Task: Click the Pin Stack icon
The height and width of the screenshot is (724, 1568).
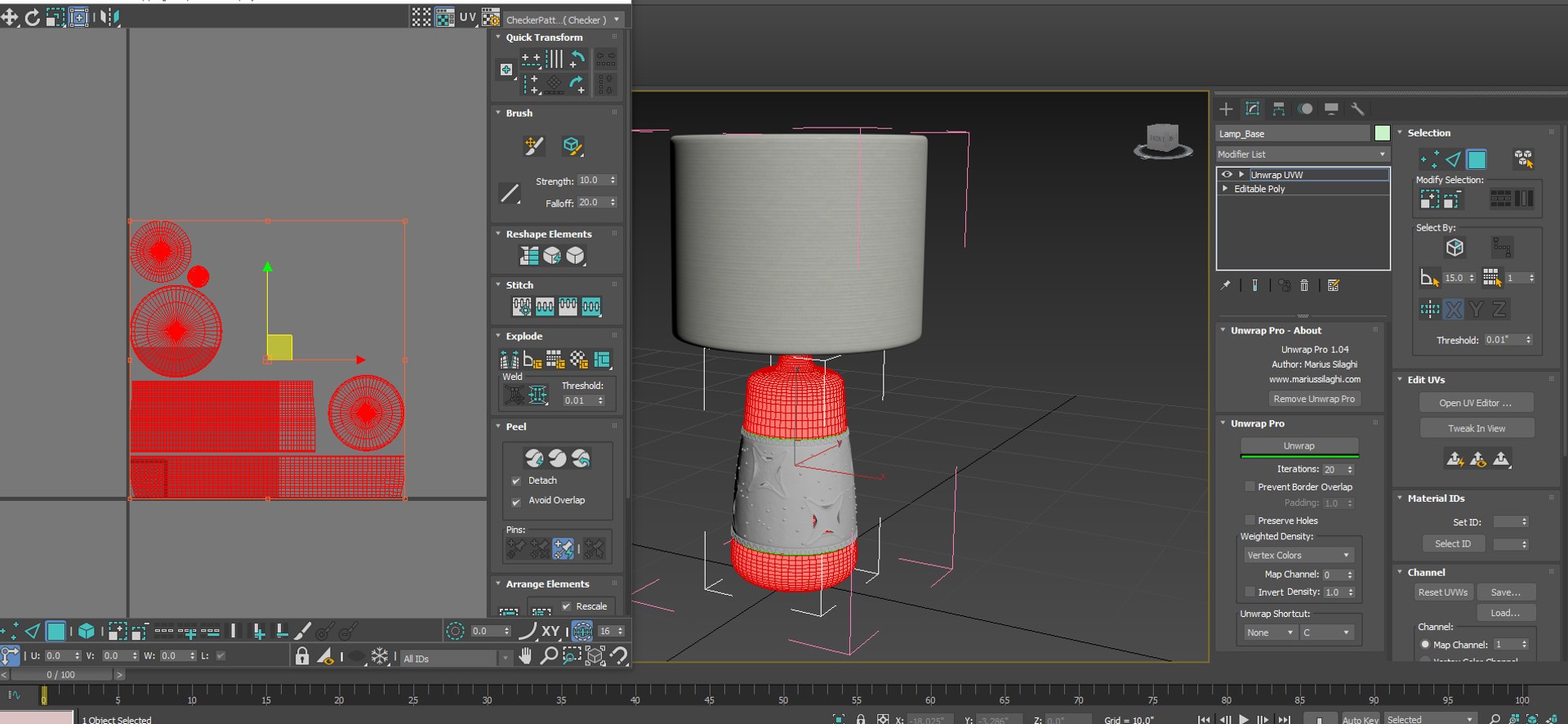Action: (1225, 285)
